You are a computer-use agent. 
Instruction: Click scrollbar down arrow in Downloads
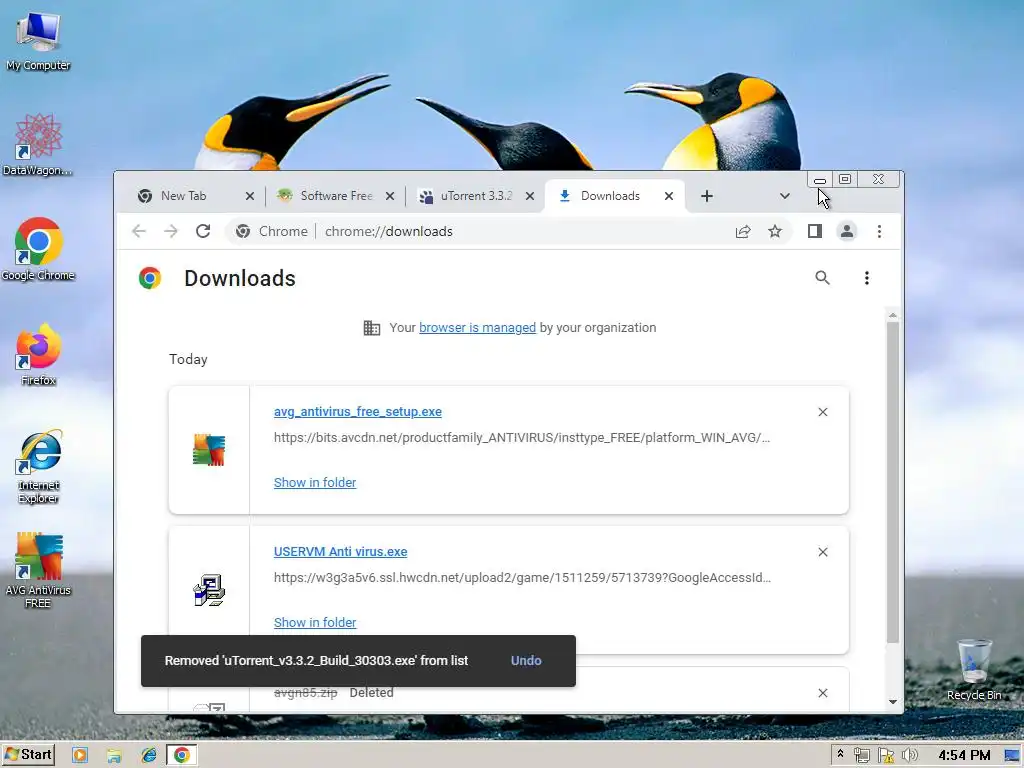tap(893, 702)
